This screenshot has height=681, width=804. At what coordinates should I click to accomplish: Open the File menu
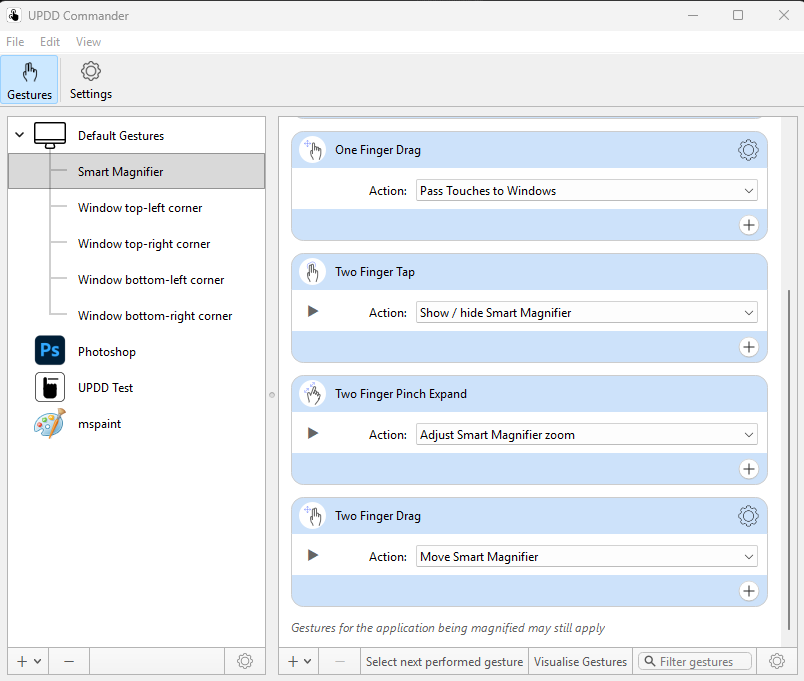pyautogui.click(x=15, y=42)
